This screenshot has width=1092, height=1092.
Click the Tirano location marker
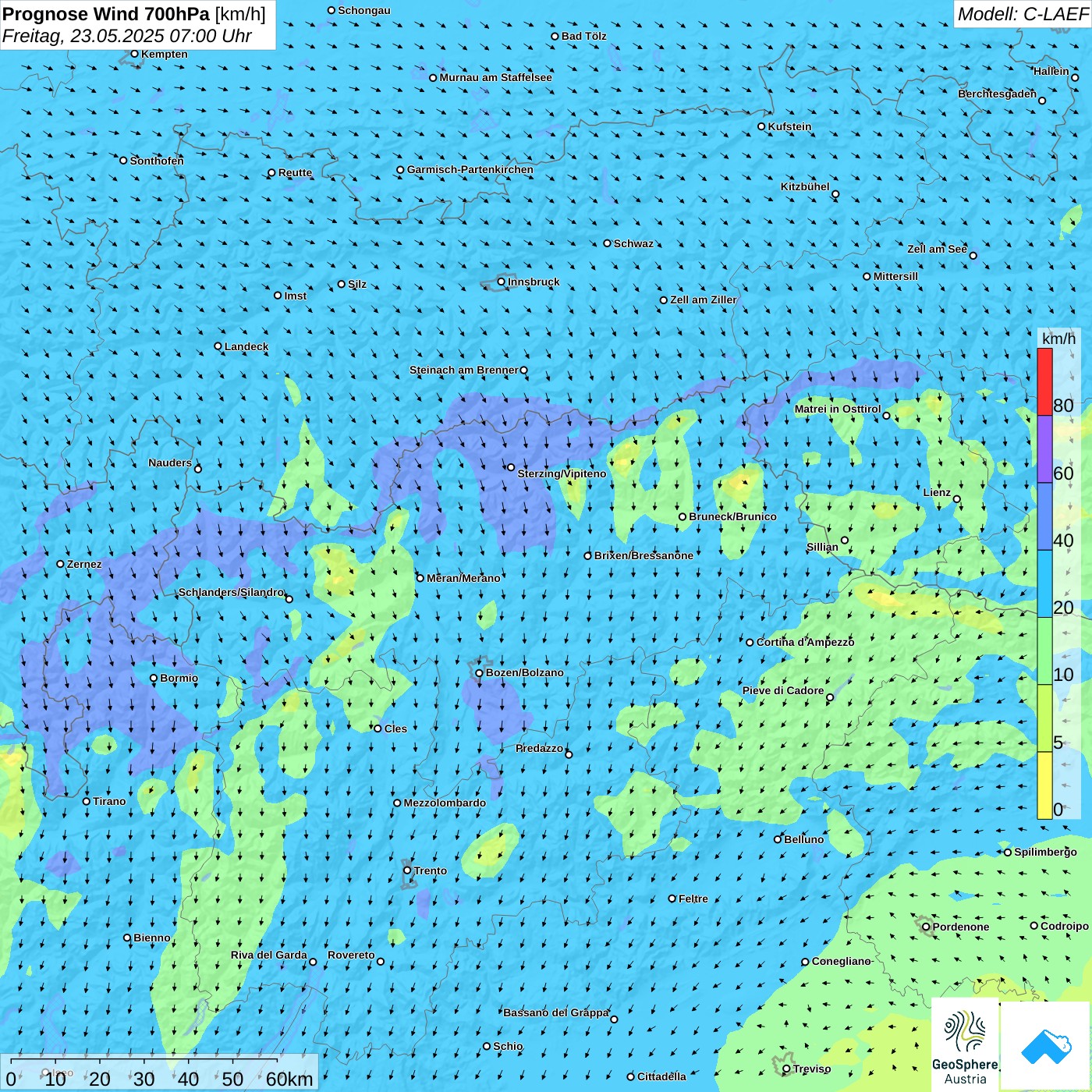coord(87,801)
